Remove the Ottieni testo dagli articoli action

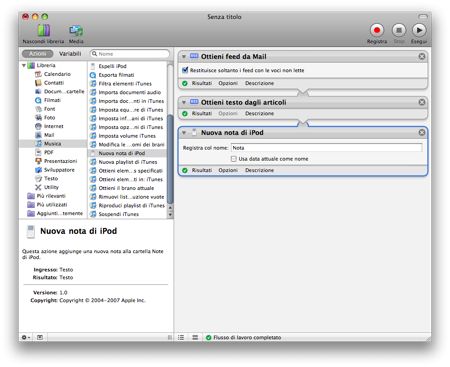422,102
